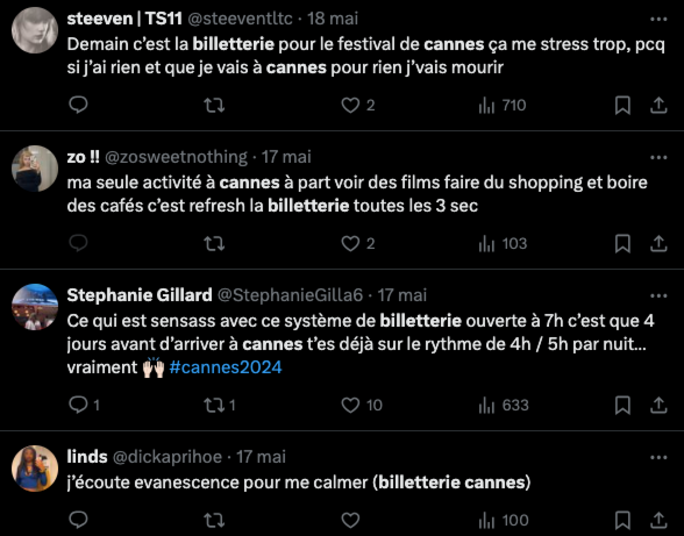Viewport: 684px width, 536px height.
Task: Like linds' evanescence tweet
Action: coord(350,520)
